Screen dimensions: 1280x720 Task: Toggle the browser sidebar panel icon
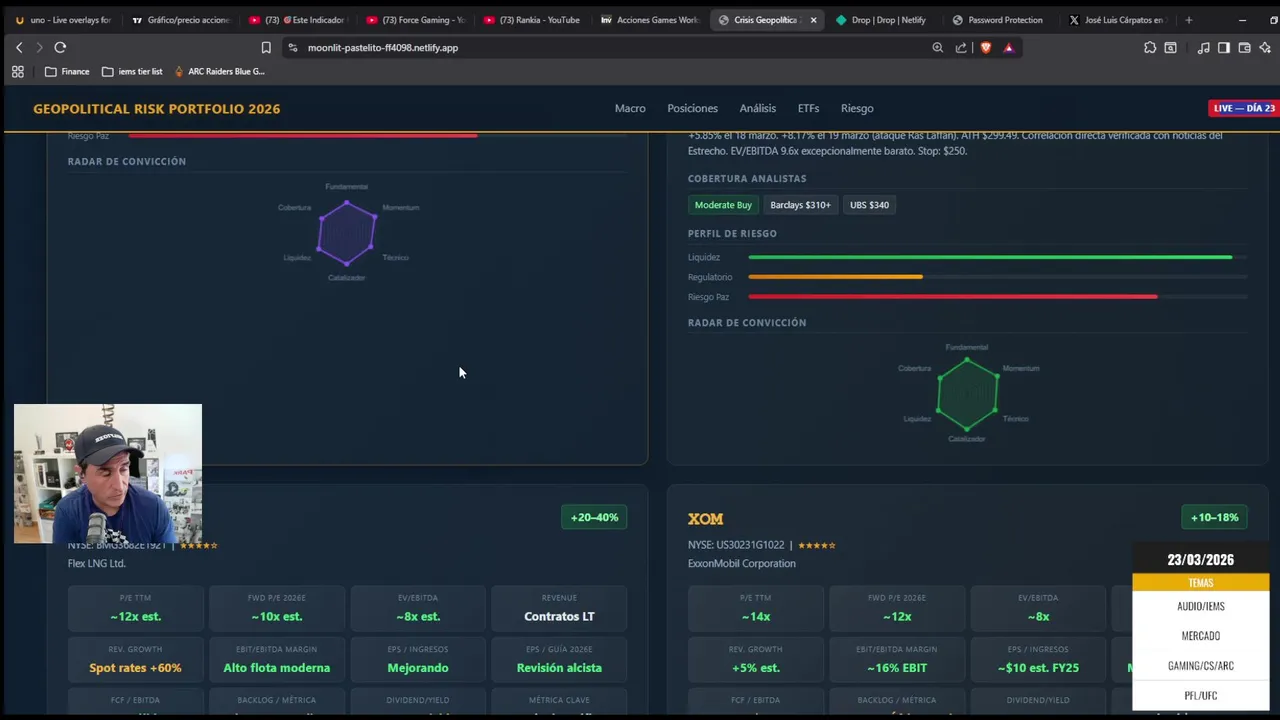(1223, 47)
